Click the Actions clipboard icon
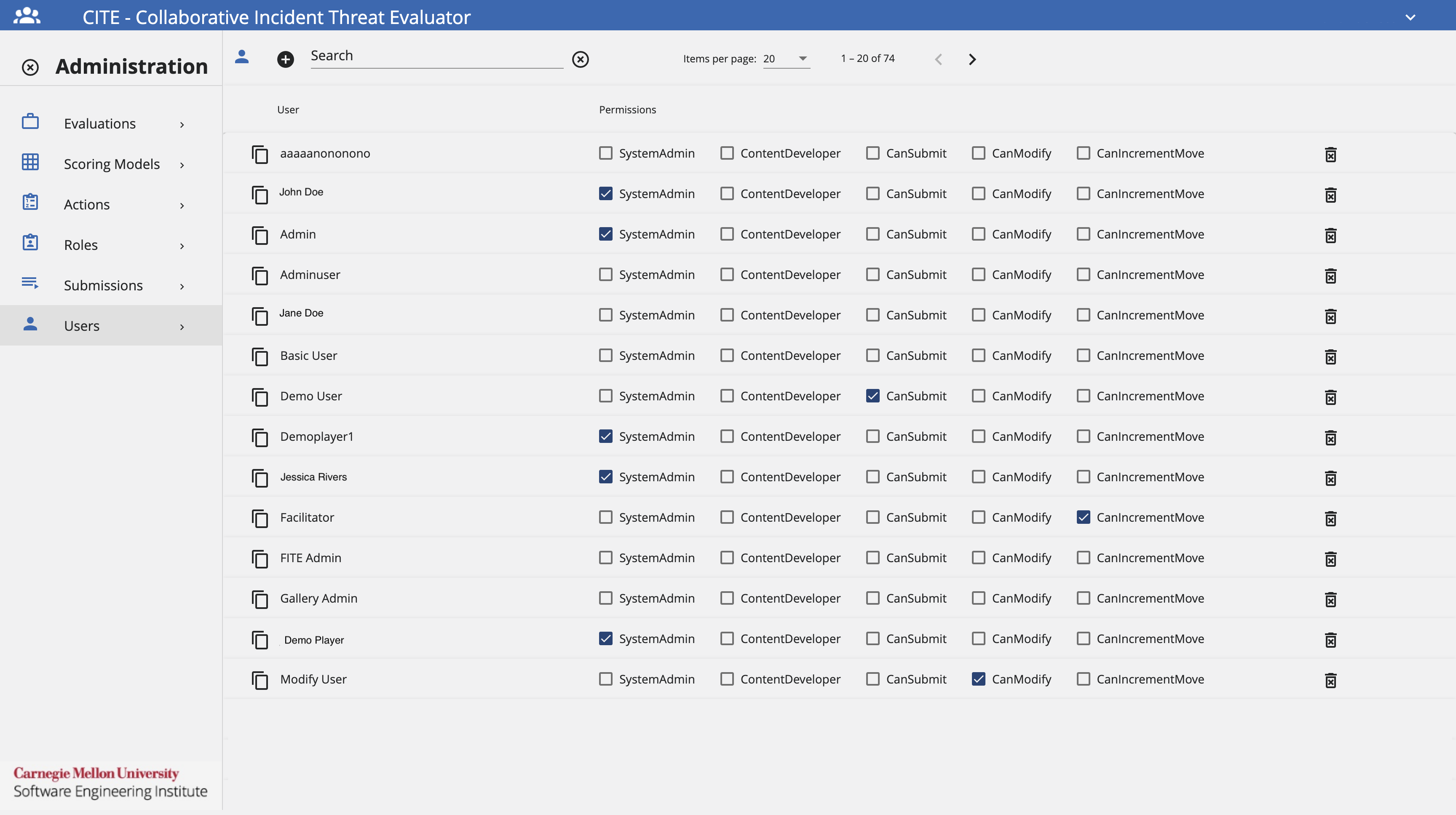Screen dimensions: 1456x815 pos(30,203)
